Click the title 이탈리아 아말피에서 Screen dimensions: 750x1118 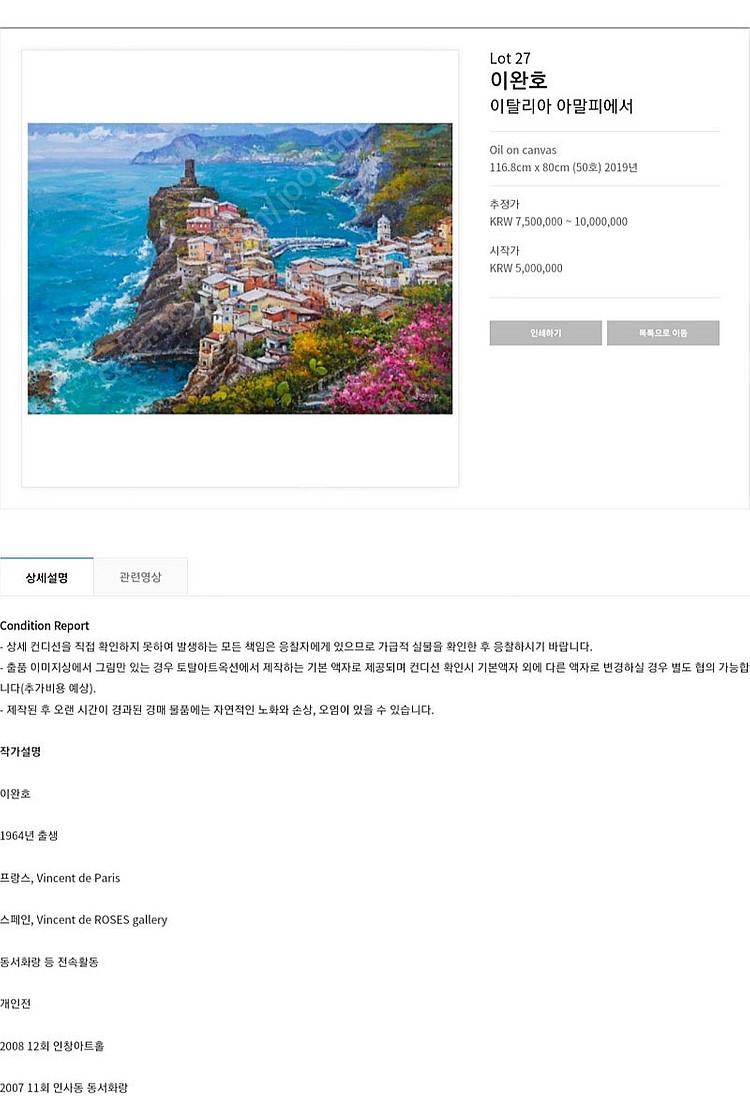(x=561, y=106)
